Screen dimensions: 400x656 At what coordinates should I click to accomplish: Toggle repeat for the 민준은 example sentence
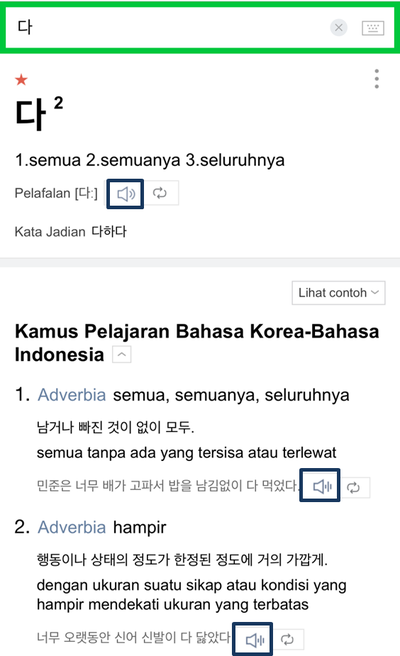click(x=355, y=487)
